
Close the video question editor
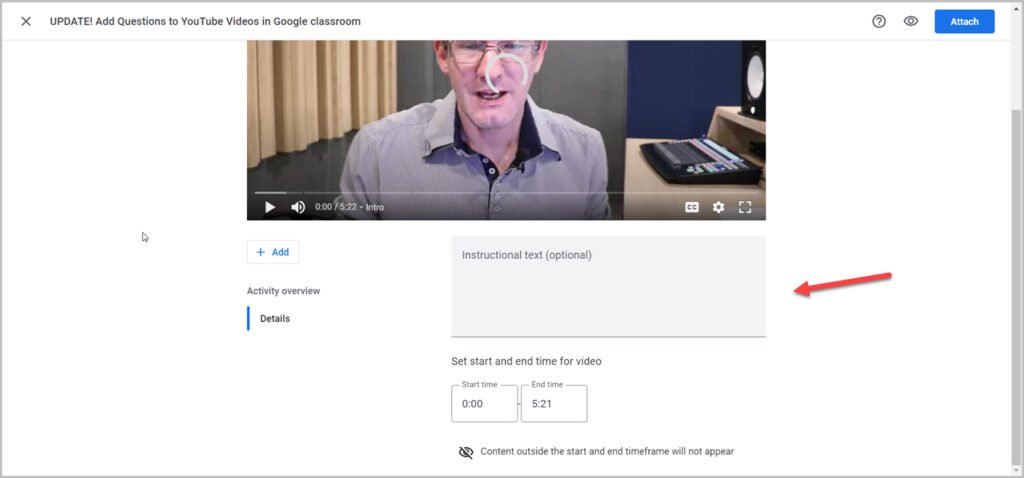click(26, 22)
